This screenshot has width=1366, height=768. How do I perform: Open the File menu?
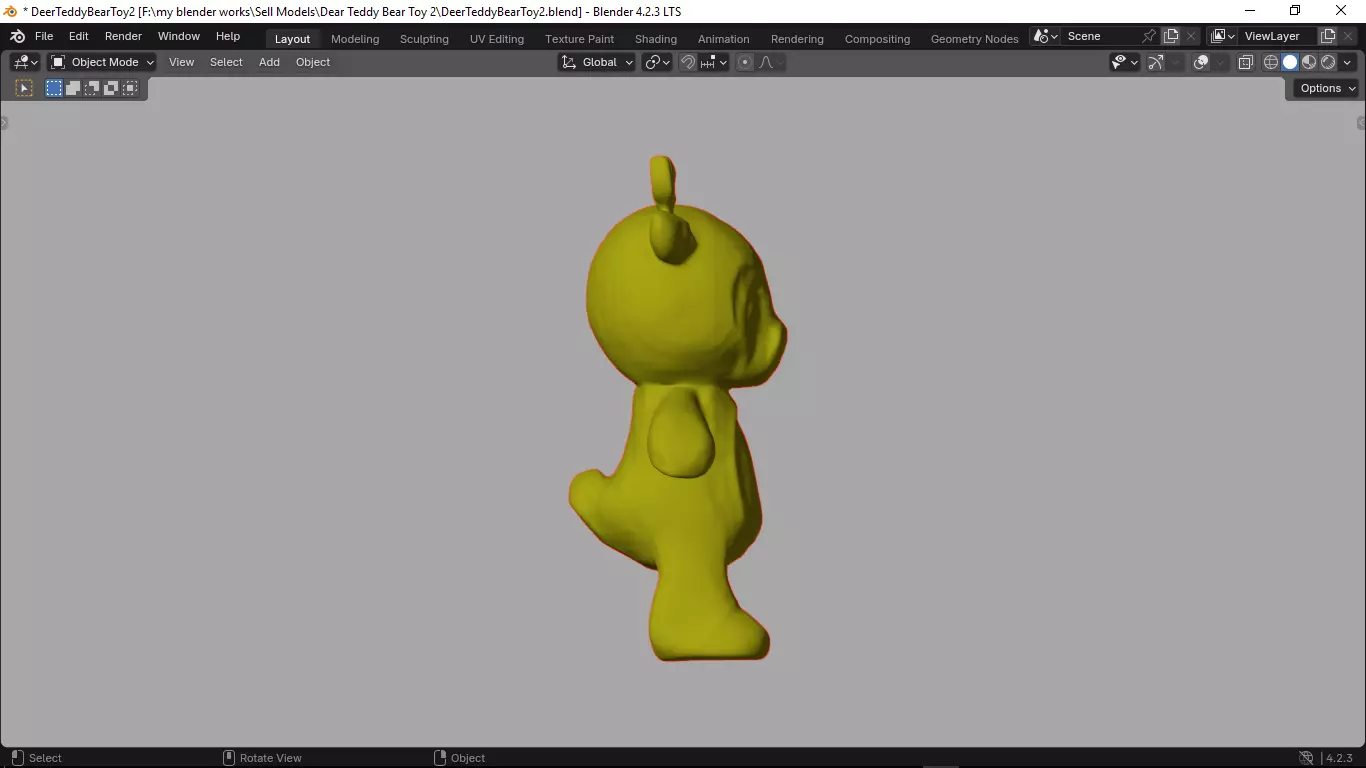44,36
